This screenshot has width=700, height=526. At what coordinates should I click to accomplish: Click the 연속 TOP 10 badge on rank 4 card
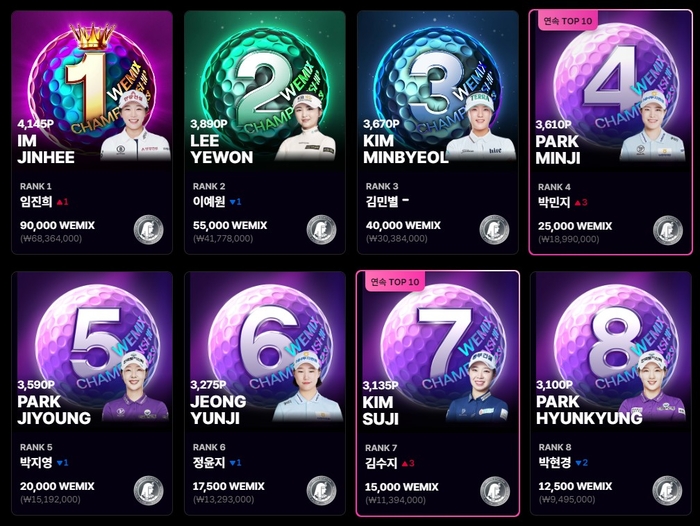pyautogui.click(x=568, y=21)
